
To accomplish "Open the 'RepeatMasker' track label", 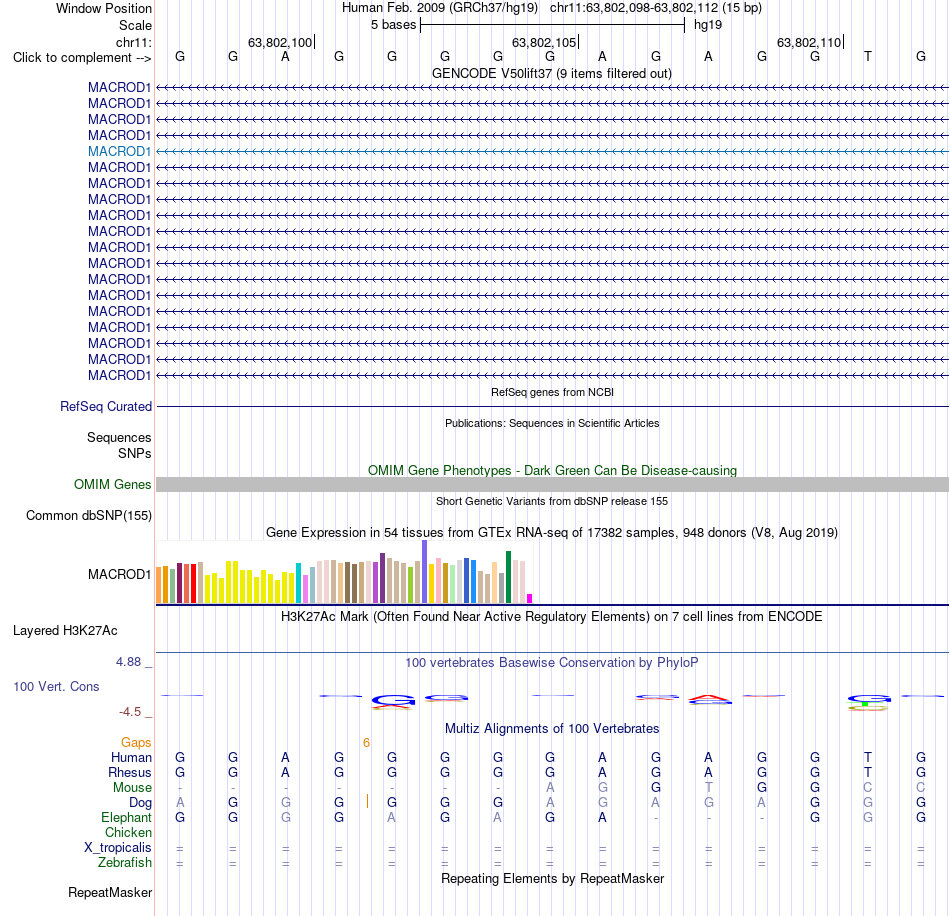I will tap(110, 892).
